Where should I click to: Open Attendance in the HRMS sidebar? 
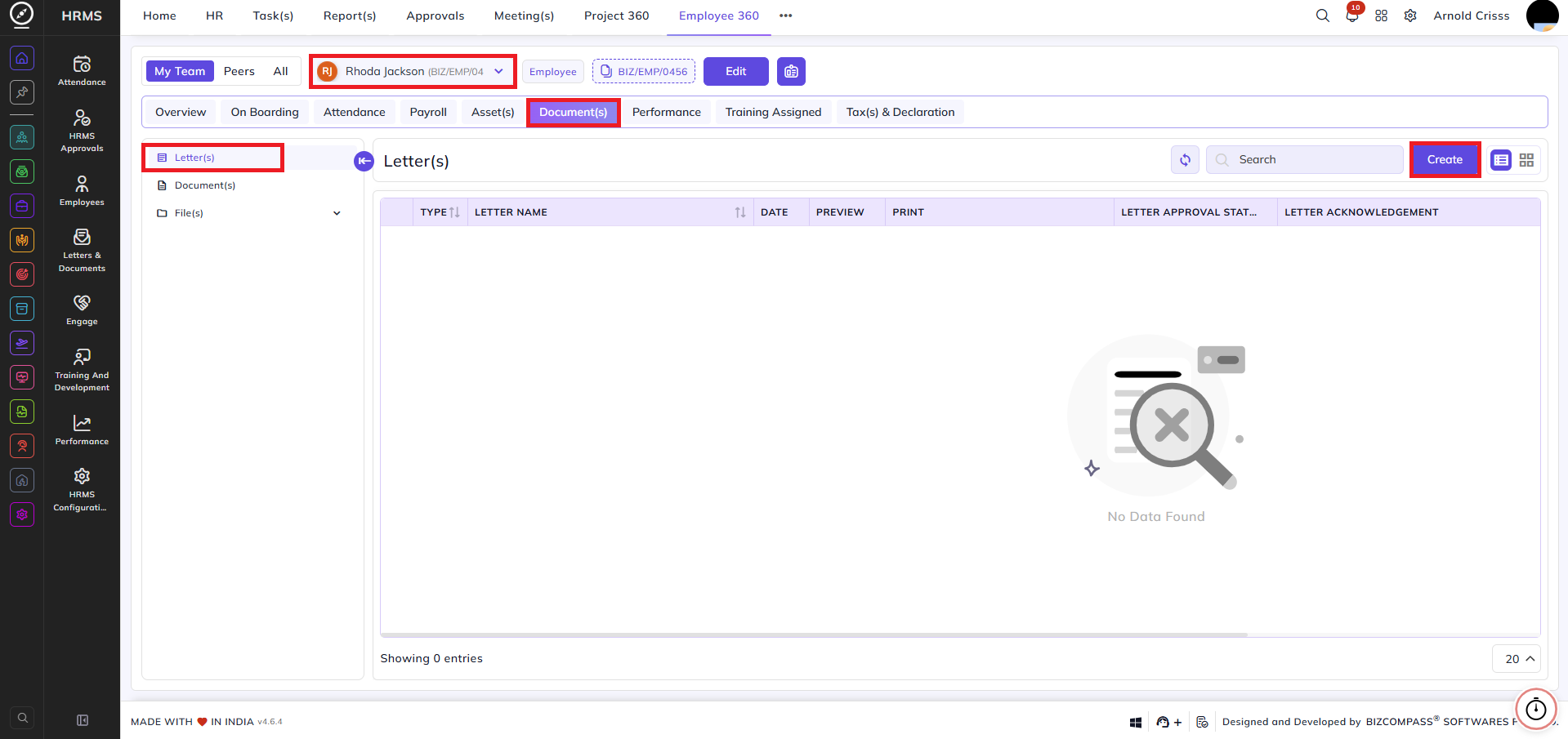[82, 70]
